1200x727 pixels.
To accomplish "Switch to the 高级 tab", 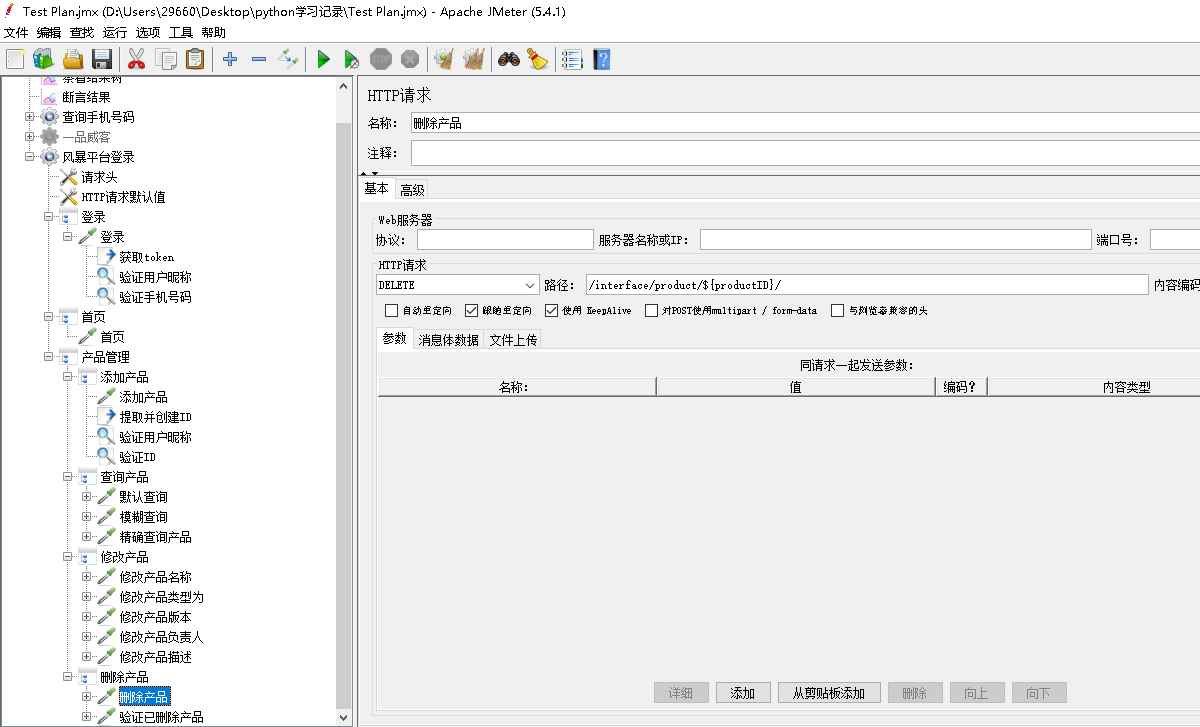I will pyautogui.click(x=412, y=190).
